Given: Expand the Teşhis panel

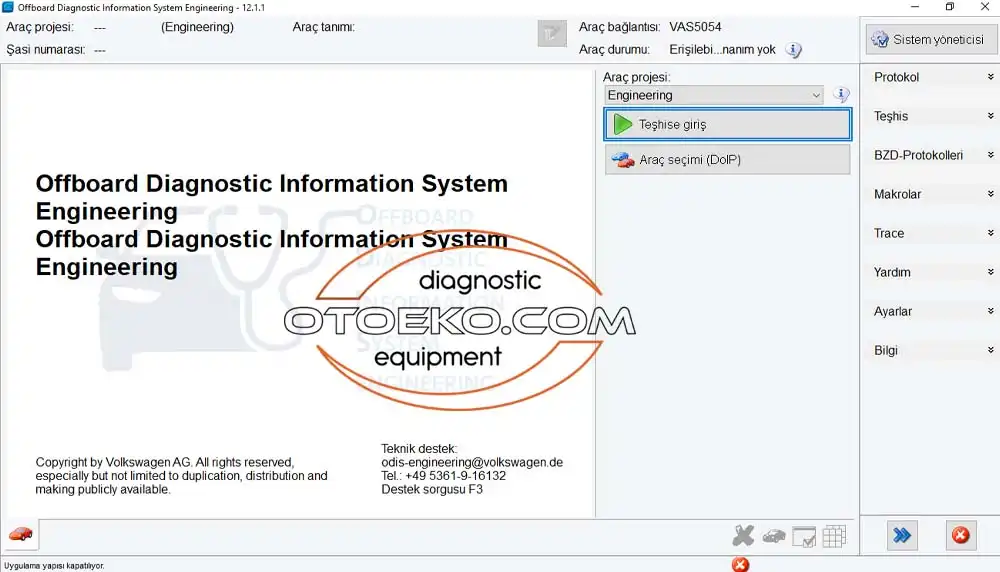Looking at the screenshot, I should click(x=930, y=116).
